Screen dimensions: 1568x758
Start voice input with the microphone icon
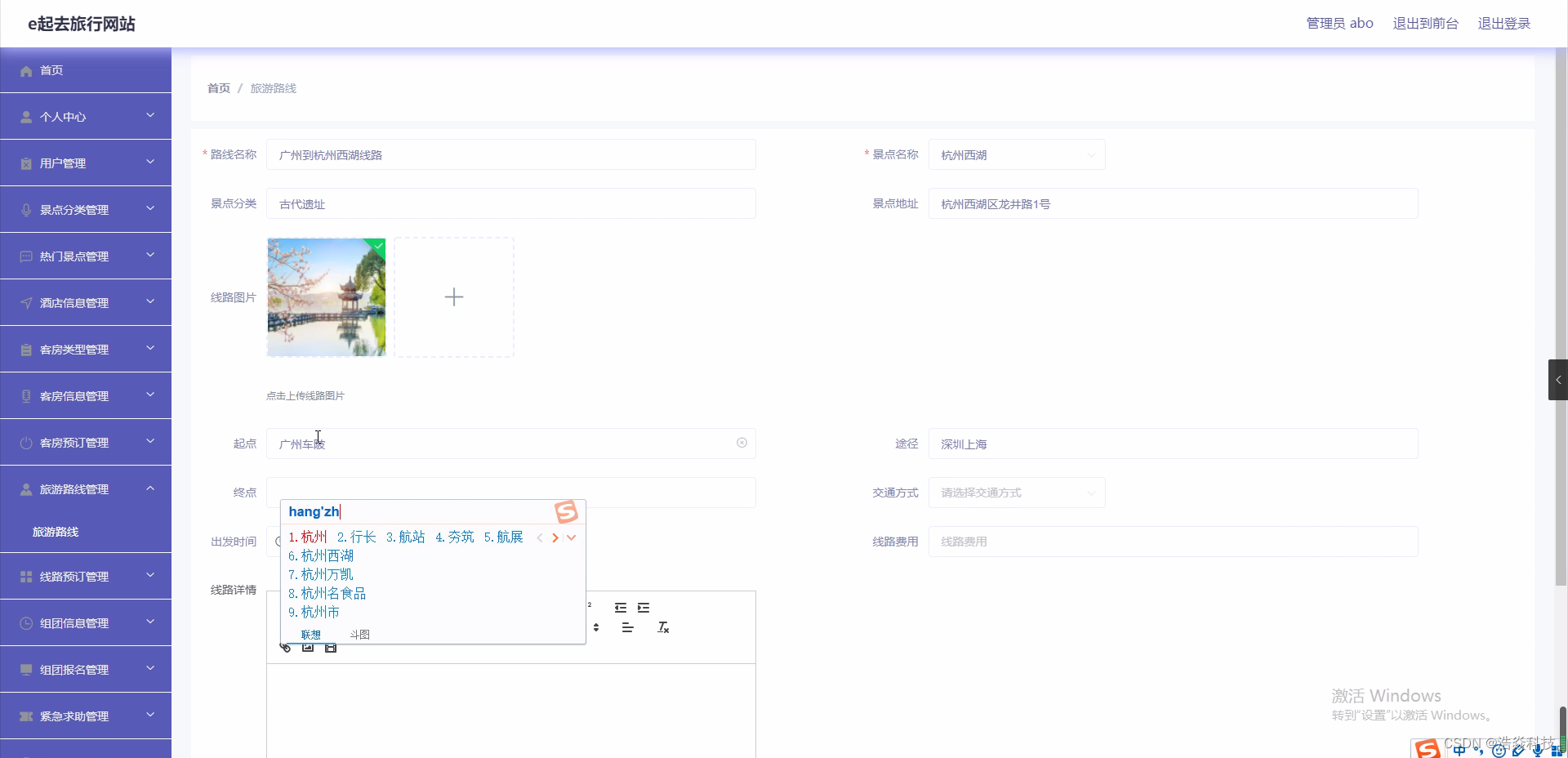[1536, 752]
